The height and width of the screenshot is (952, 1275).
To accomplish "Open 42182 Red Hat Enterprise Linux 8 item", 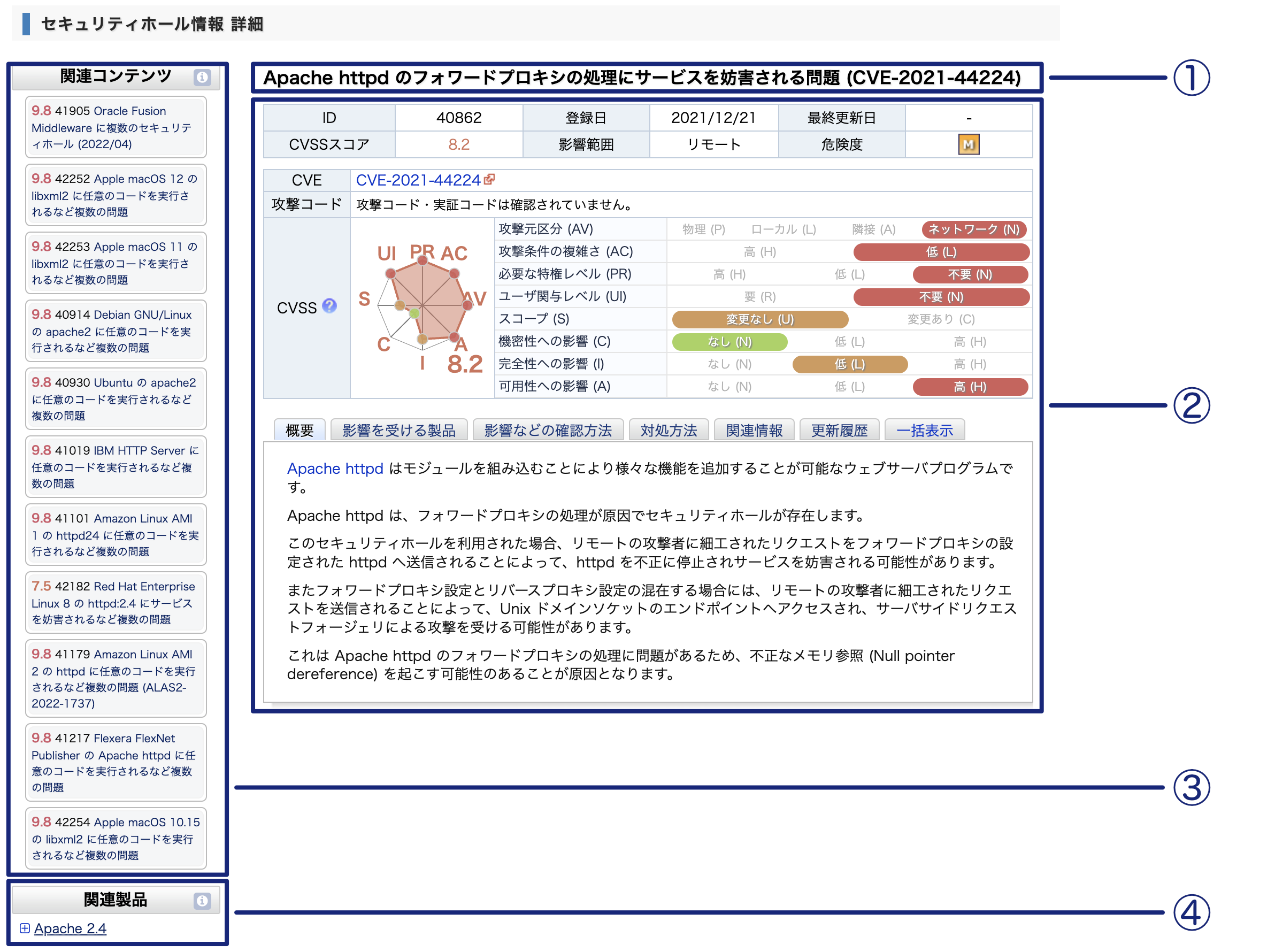I will point(116,603).
